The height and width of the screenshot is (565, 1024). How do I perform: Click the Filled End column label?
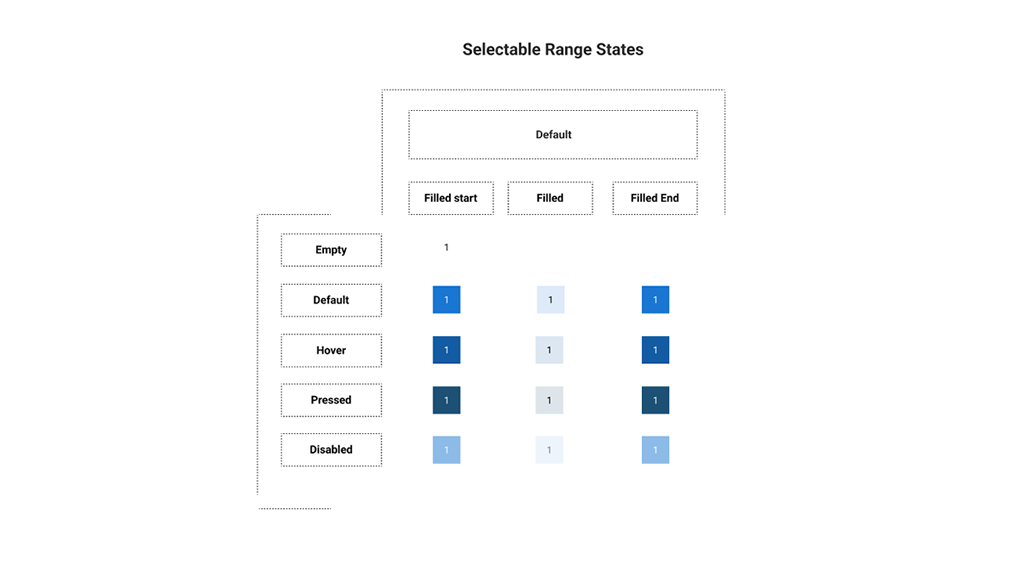click(x=654, y=198)
